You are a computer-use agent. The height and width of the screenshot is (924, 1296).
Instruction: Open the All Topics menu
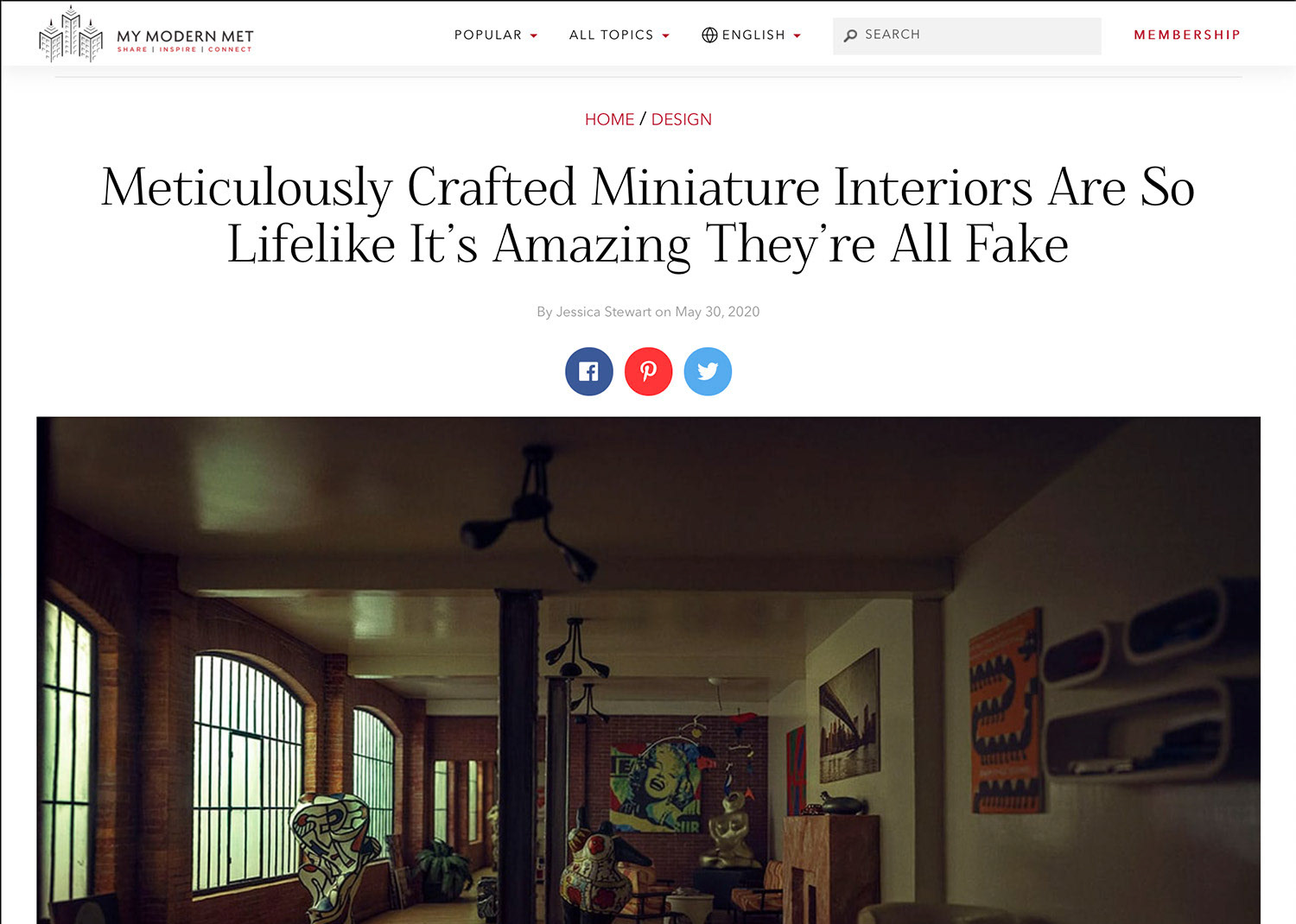(611, 35)
